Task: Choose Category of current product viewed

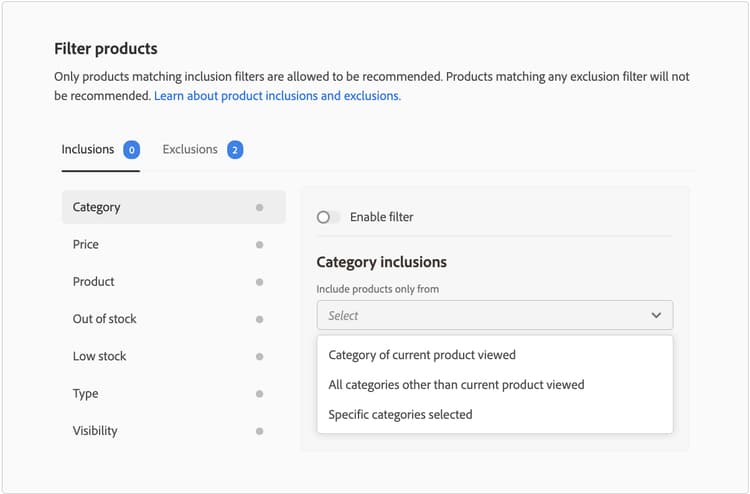Action: [422, 355]
